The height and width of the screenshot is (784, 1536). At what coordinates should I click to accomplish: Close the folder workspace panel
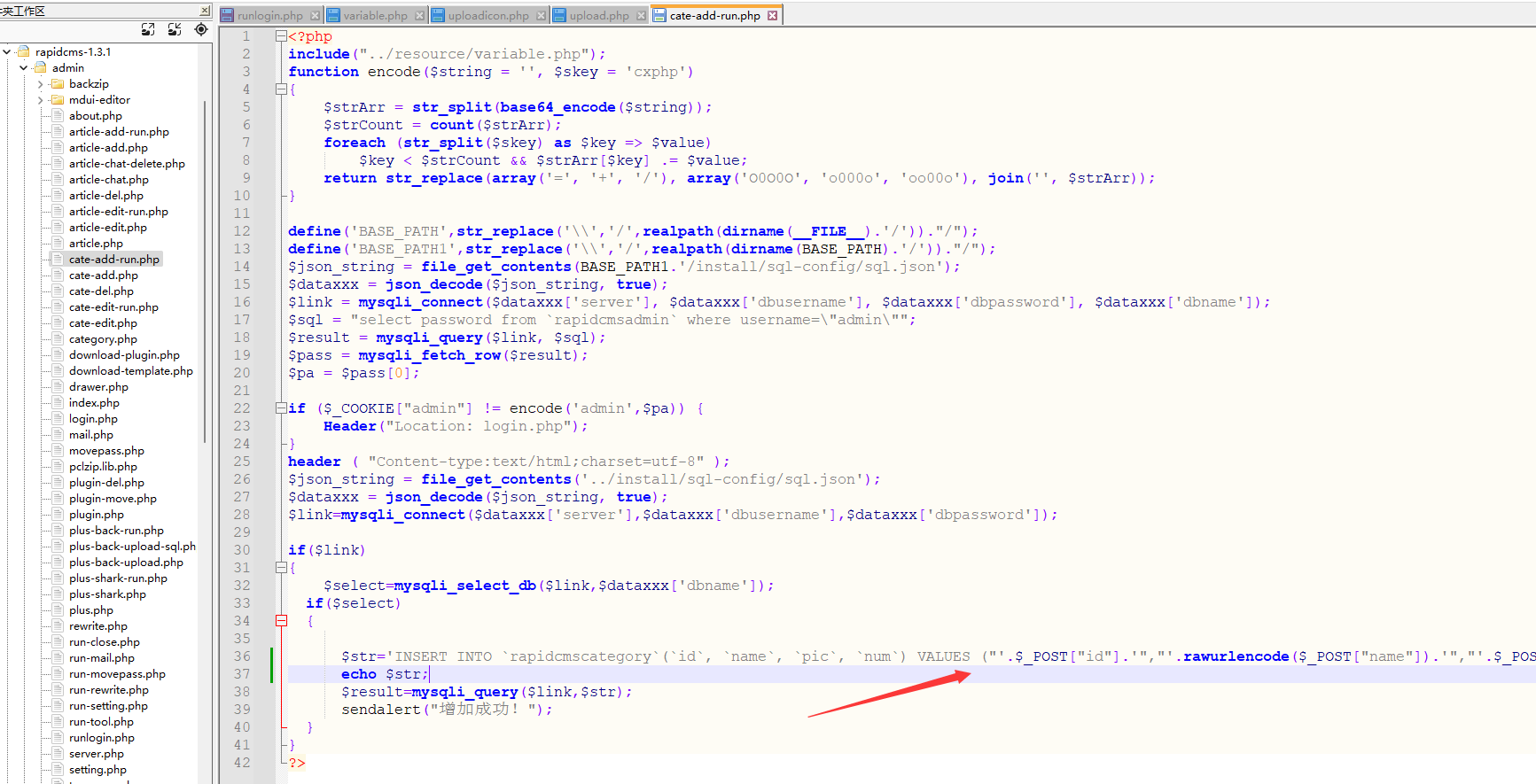(x=205, y=11)
